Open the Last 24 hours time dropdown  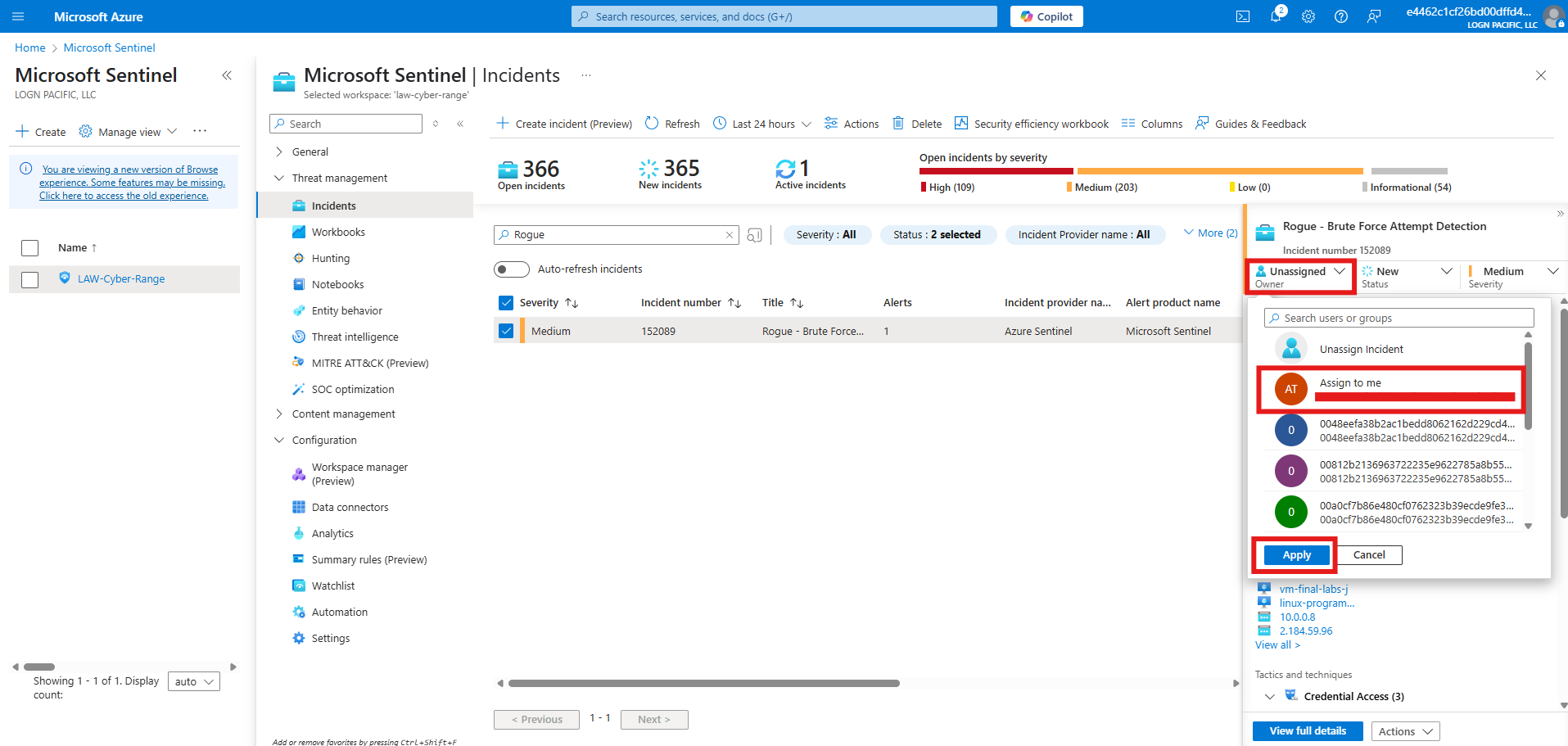tap(762, 124)
